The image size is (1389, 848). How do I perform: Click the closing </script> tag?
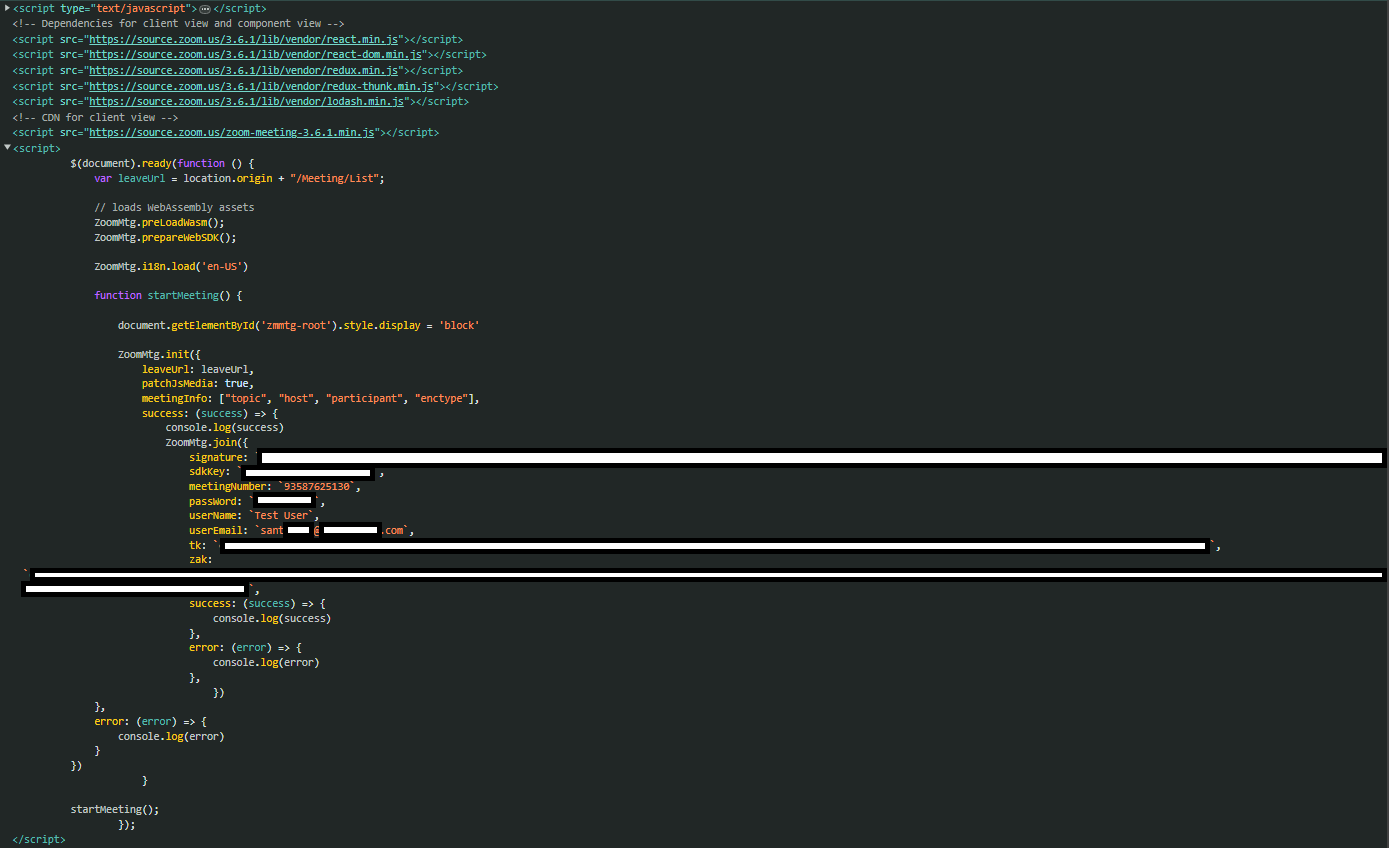pyautogui.click(x=38, y=839)
